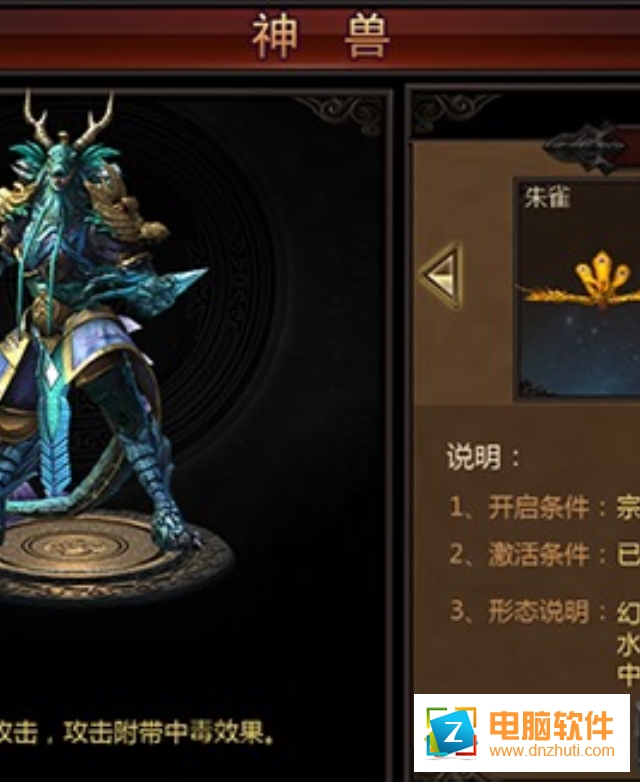Open the www.dnzhuti.com link
This screenshot has width=640, height=782.
coord(552,751)
